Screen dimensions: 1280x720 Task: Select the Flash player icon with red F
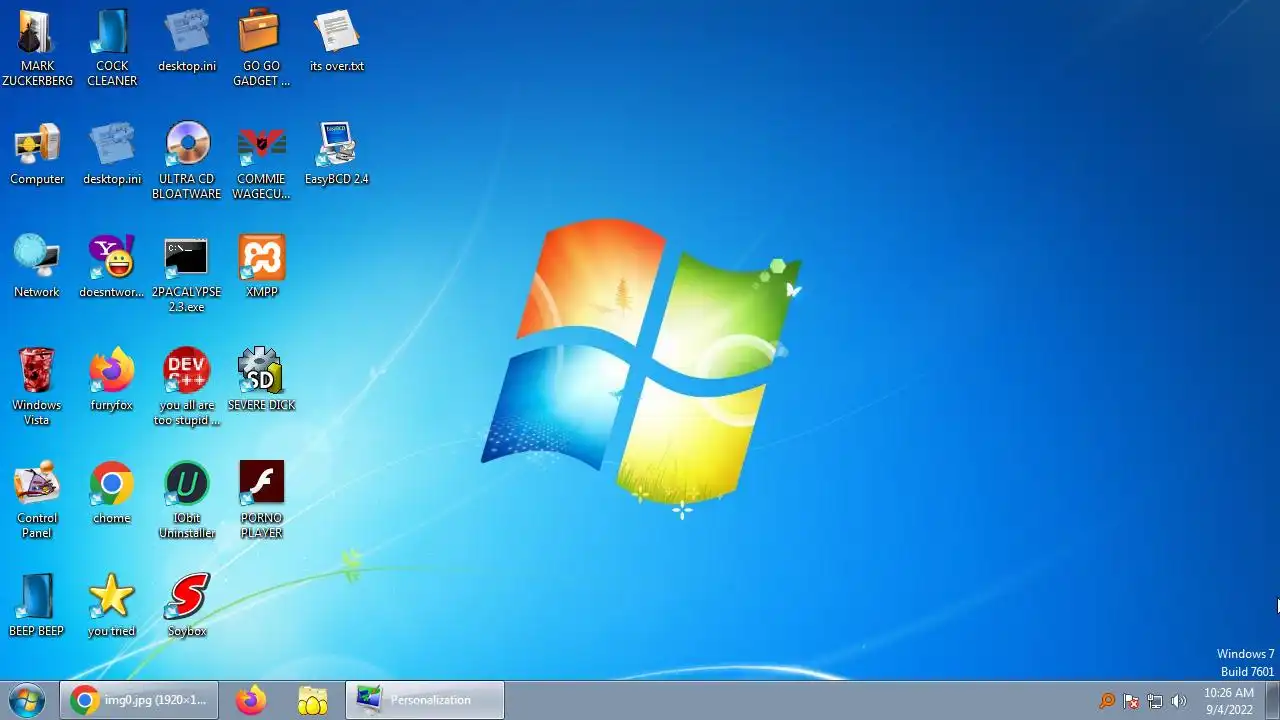(x=261, y=500)
